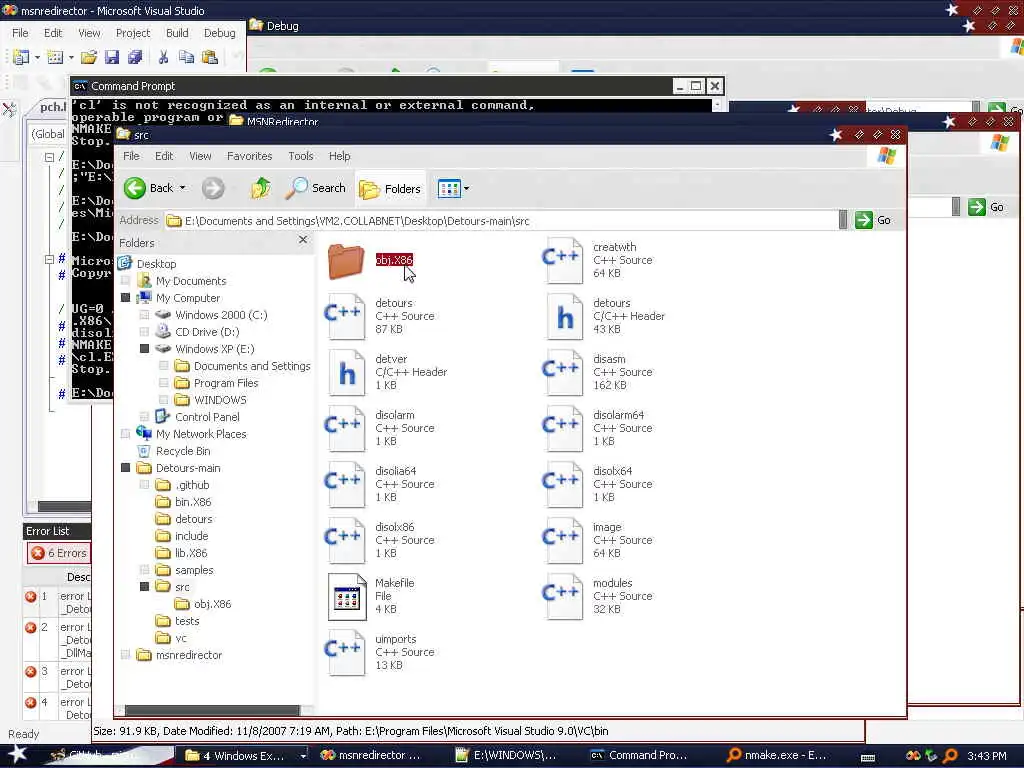This screenshot has width=1024, height=768.
Task: Go up one folder level icon
Action: click(261, 188)
